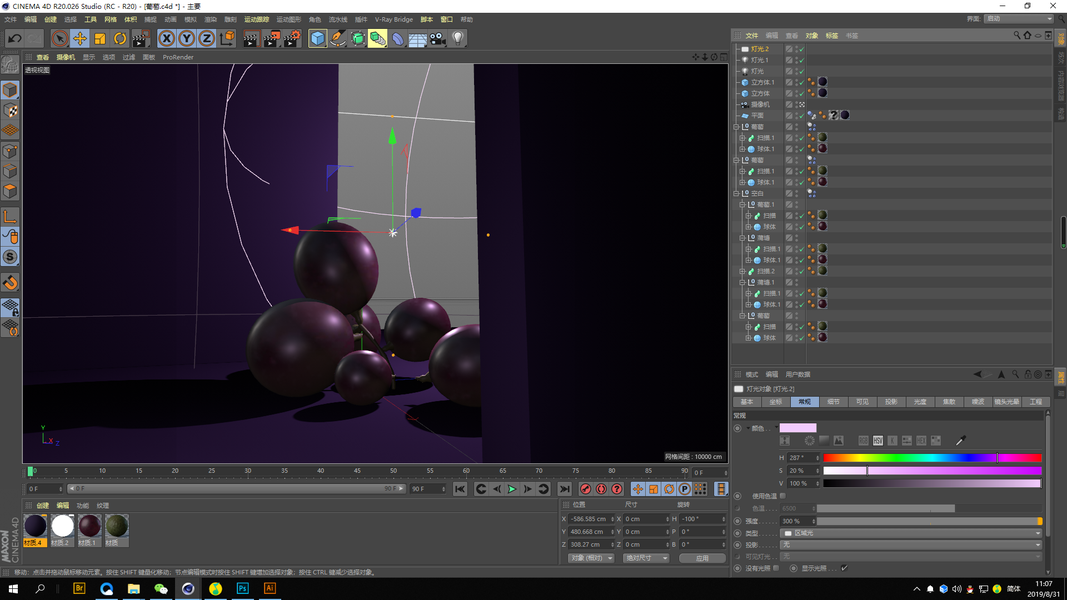Open the 对象 (相对) coordinate dropdown
Viewport: 1067px width, 600px height.
pos(590,558)
